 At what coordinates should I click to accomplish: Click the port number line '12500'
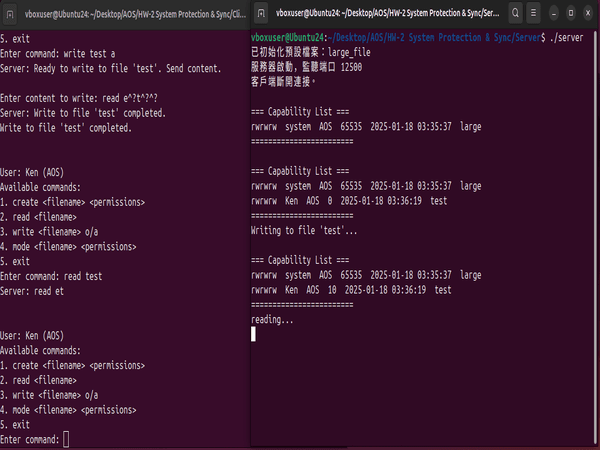[307, 67]
